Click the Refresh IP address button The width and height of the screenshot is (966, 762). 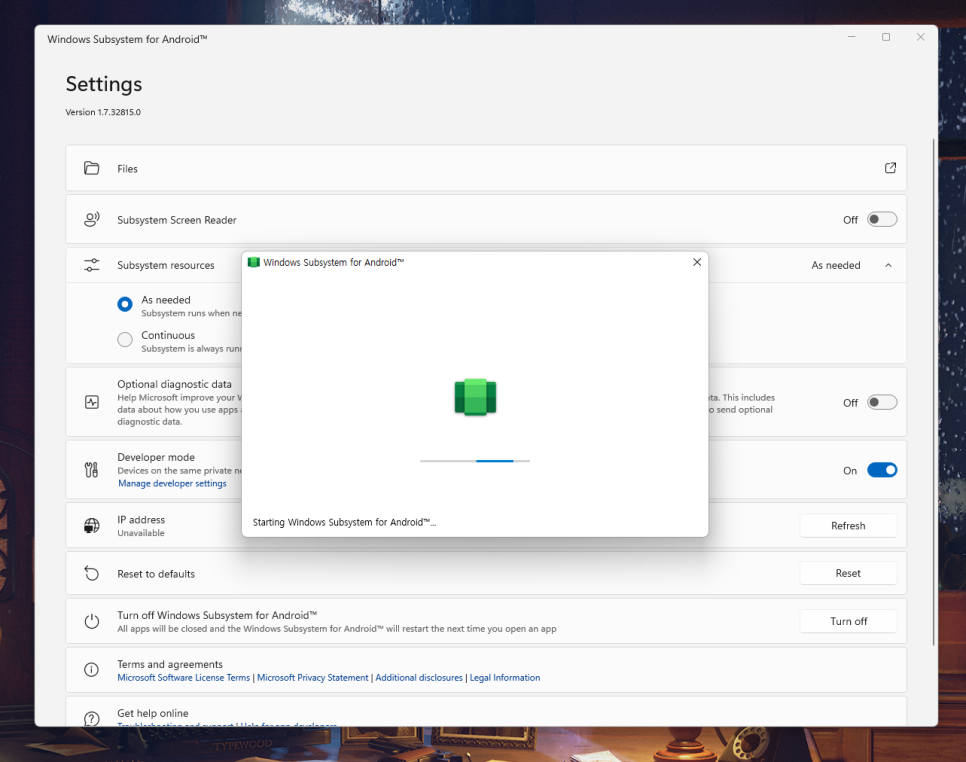(x=848, y=525)
